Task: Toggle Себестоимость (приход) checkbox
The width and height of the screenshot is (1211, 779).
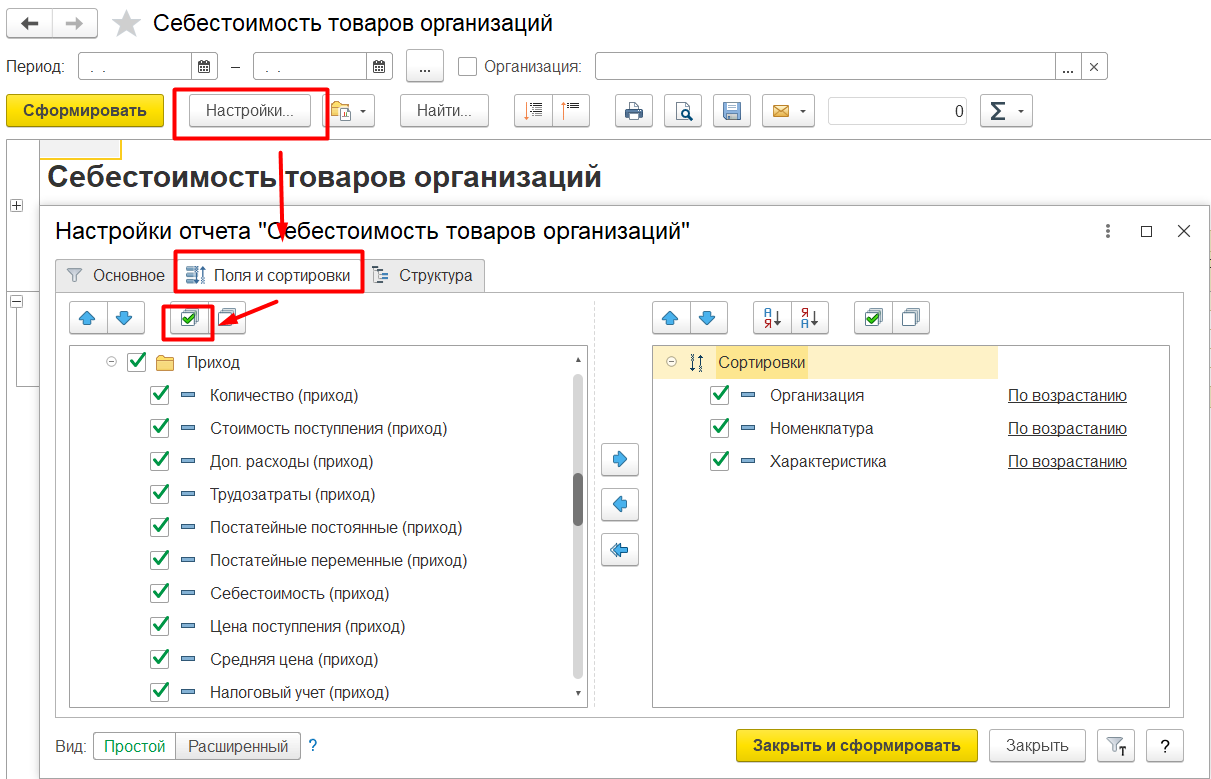Action: 159,593
